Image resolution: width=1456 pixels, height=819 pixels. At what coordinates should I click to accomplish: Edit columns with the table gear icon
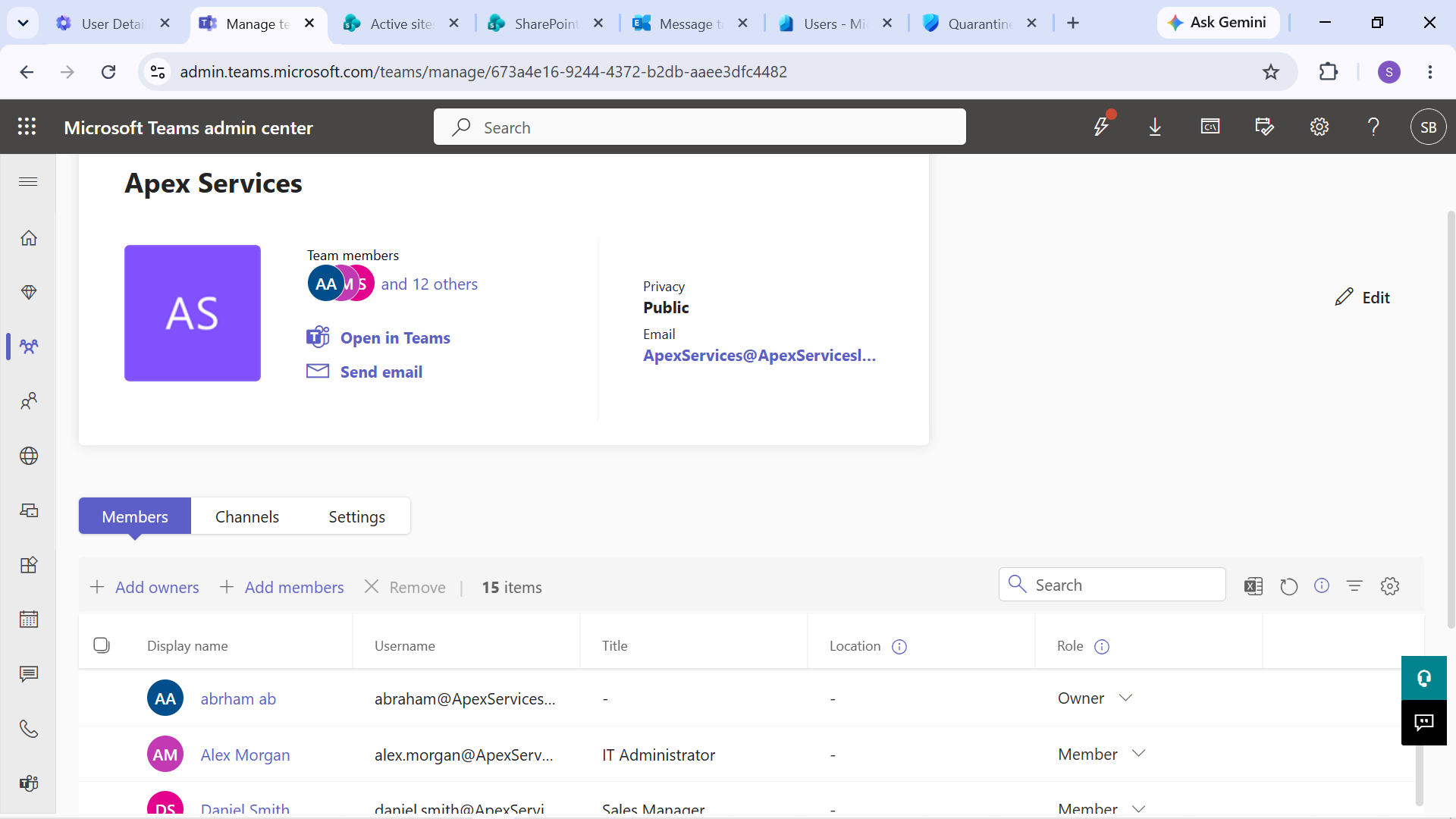coord(1390,586)
